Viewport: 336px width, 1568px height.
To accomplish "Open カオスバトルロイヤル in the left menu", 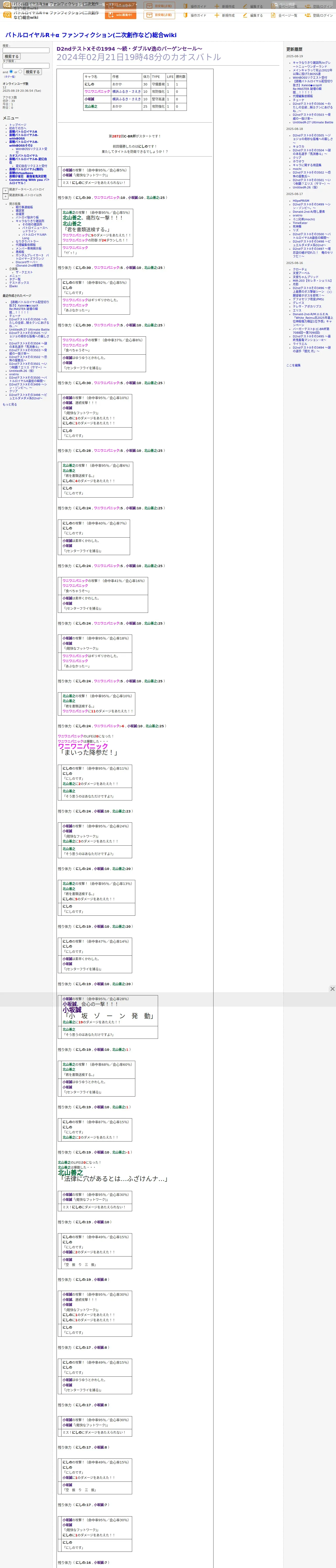I will tap(23, 155).
